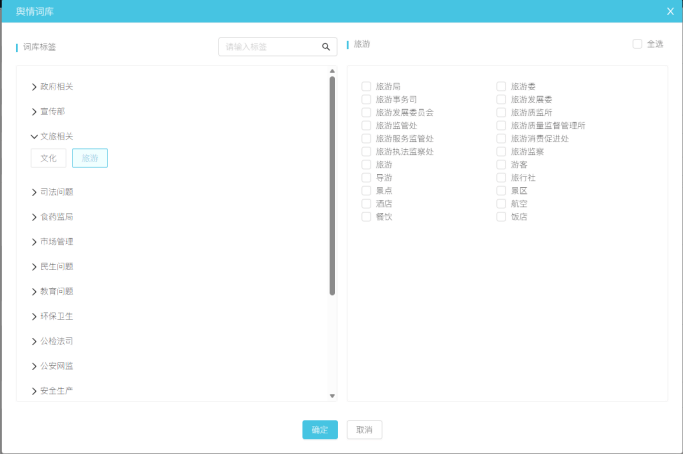Enable the 旅行社 checkbox
The width and height of the screenshot is (683, 454).
point(501,177)
